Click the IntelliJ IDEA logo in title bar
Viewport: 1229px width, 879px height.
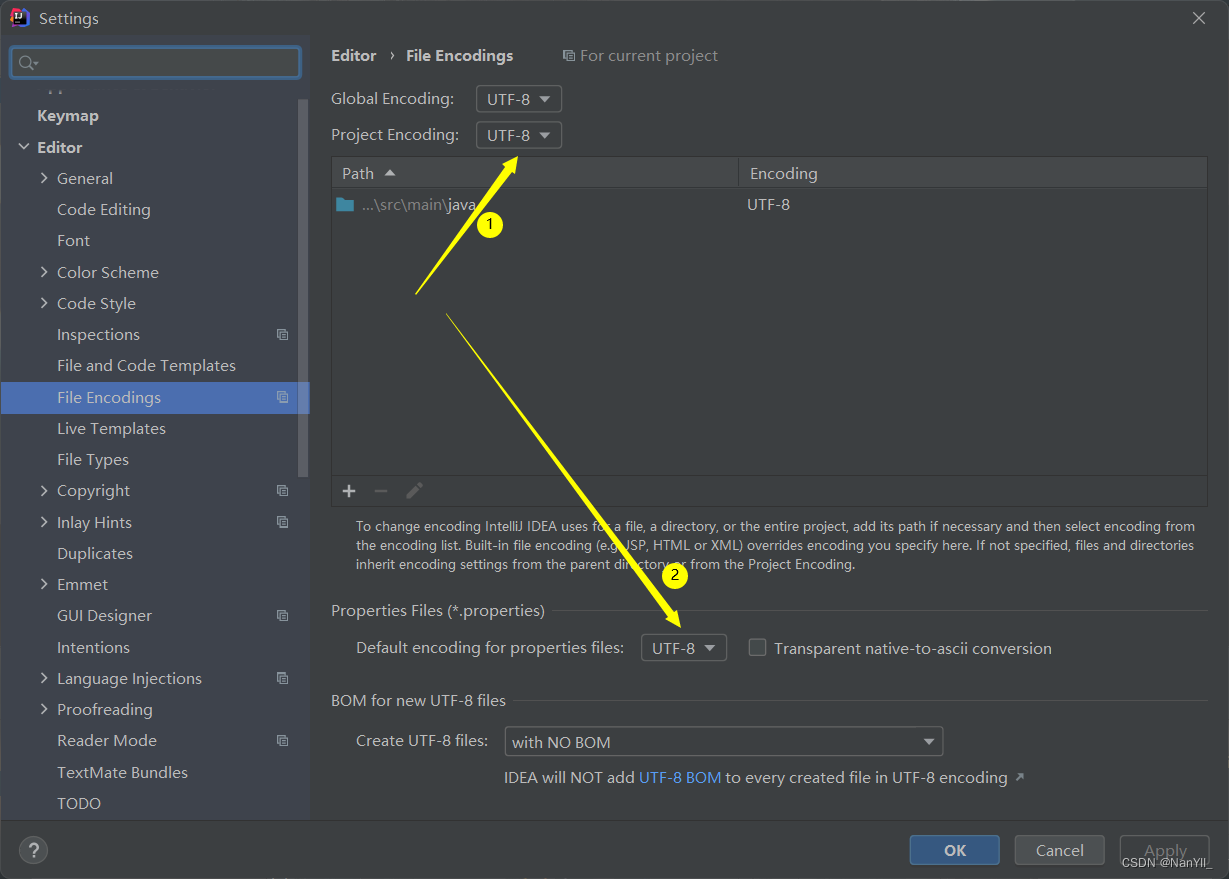point(19,17)
